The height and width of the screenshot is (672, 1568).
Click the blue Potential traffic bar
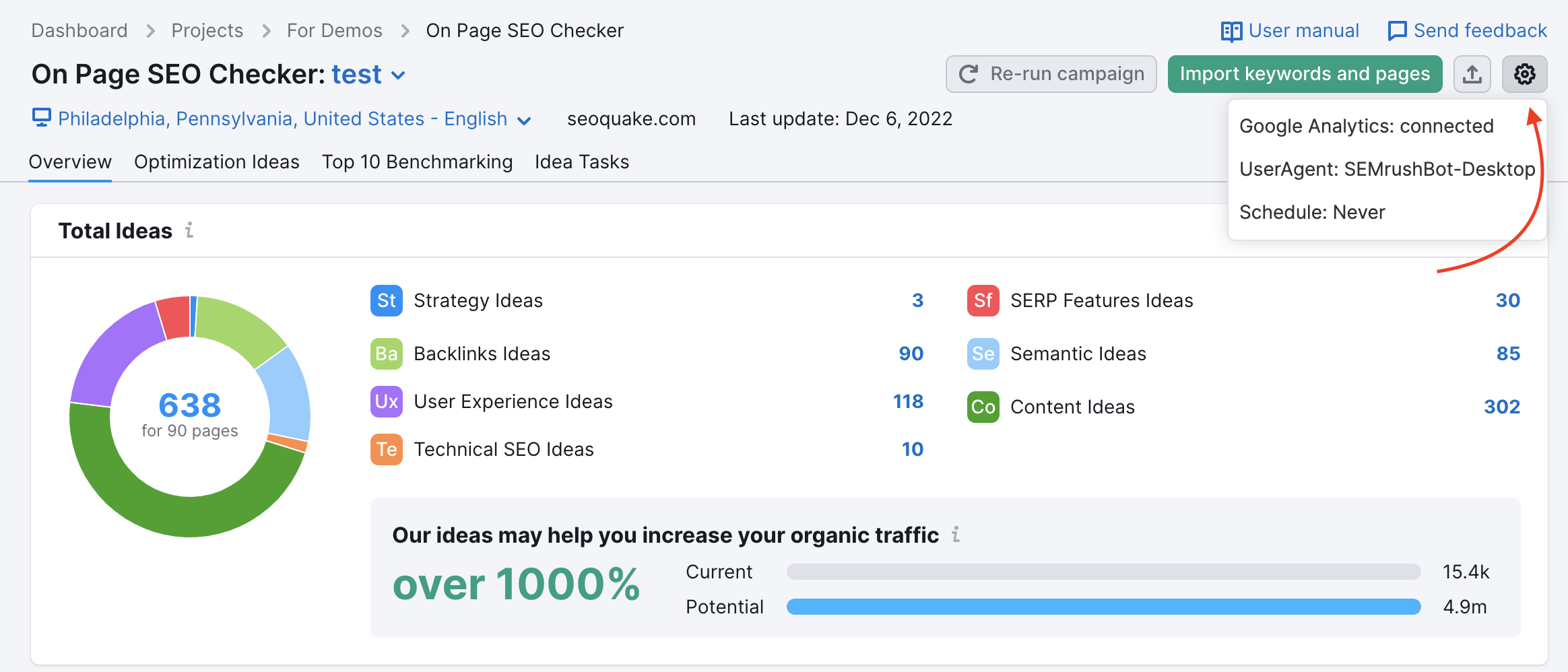[1103, 607]
